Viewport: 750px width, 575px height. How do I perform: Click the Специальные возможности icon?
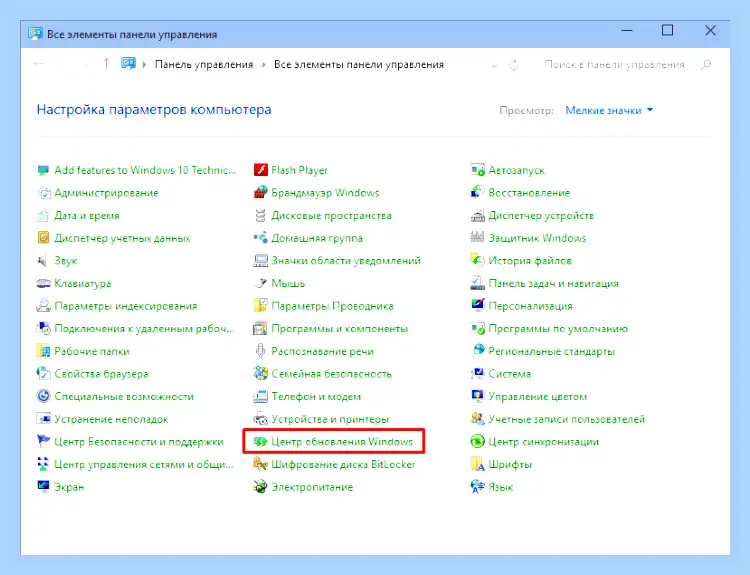(43, 396)
